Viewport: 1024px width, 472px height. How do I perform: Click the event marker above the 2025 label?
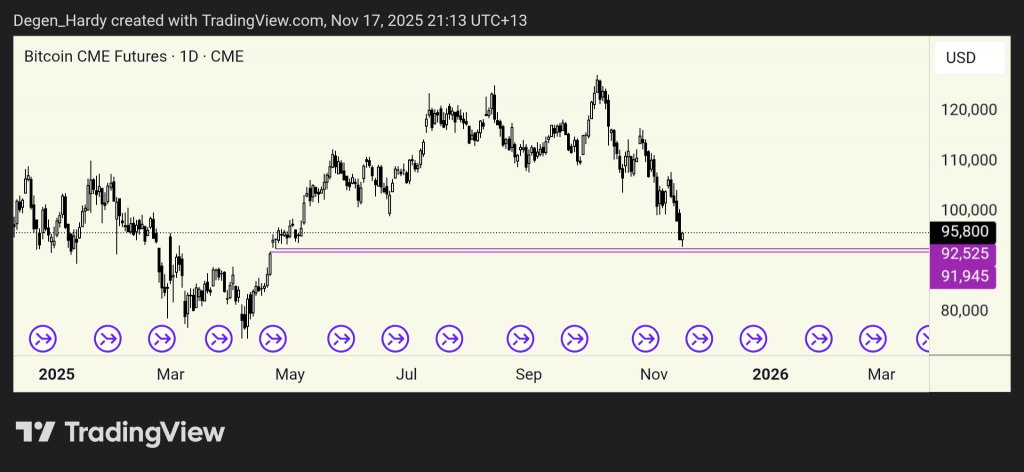click(x=44, y=339)
